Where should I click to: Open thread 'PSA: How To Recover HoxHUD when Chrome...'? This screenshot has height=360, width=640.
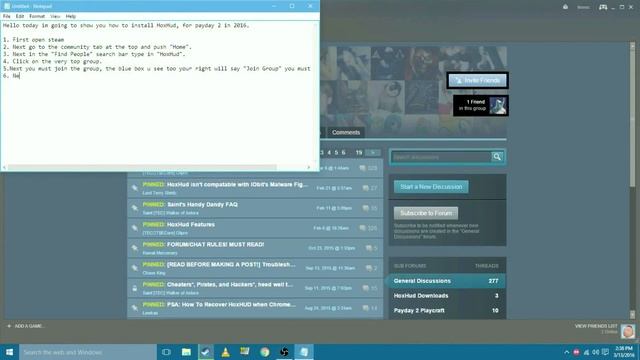[231, 304]
